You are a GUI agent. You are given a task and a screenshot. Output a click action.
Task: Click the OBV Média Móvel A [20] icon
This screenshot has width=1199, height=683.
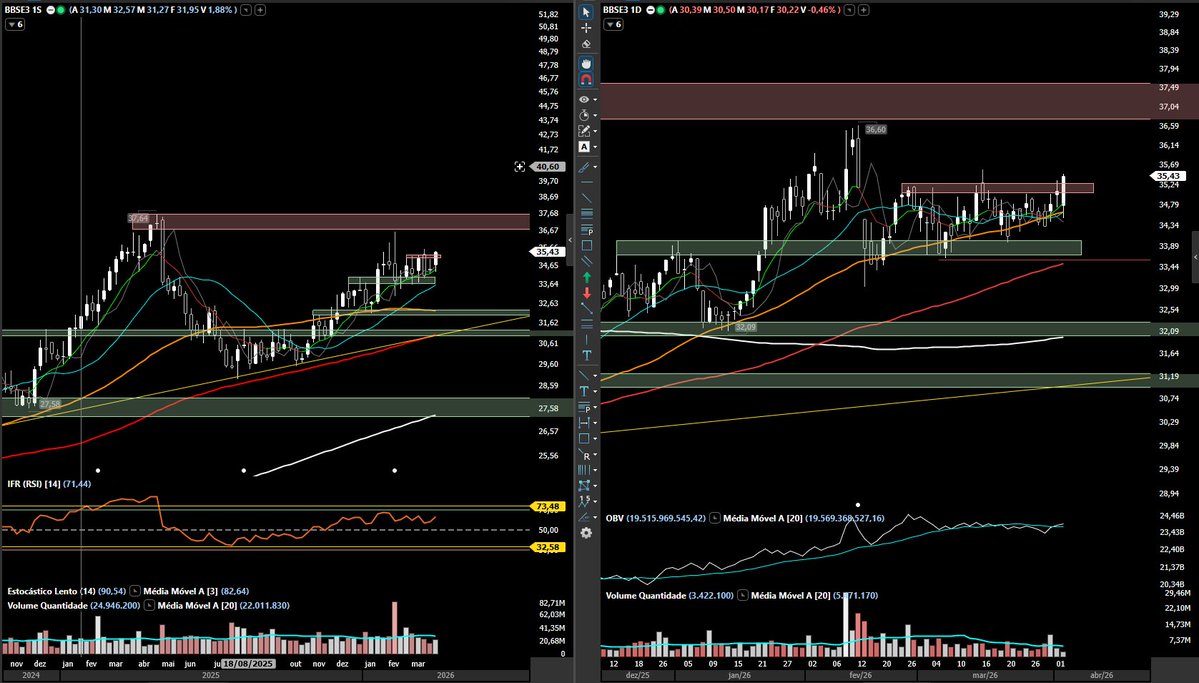[714, 519]
